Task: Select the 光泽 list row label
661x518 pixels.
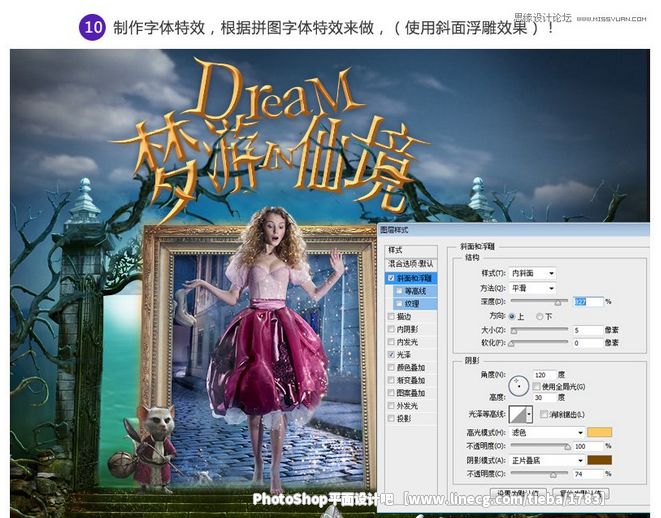Action: point(404,355)
